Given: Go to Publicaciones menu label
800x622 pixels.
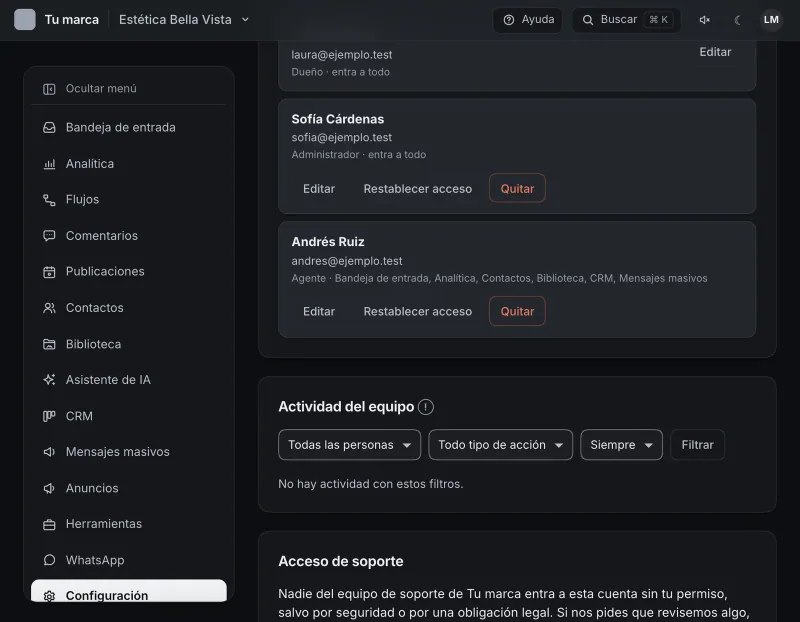Looking at the screenshot, I should 105,271.
